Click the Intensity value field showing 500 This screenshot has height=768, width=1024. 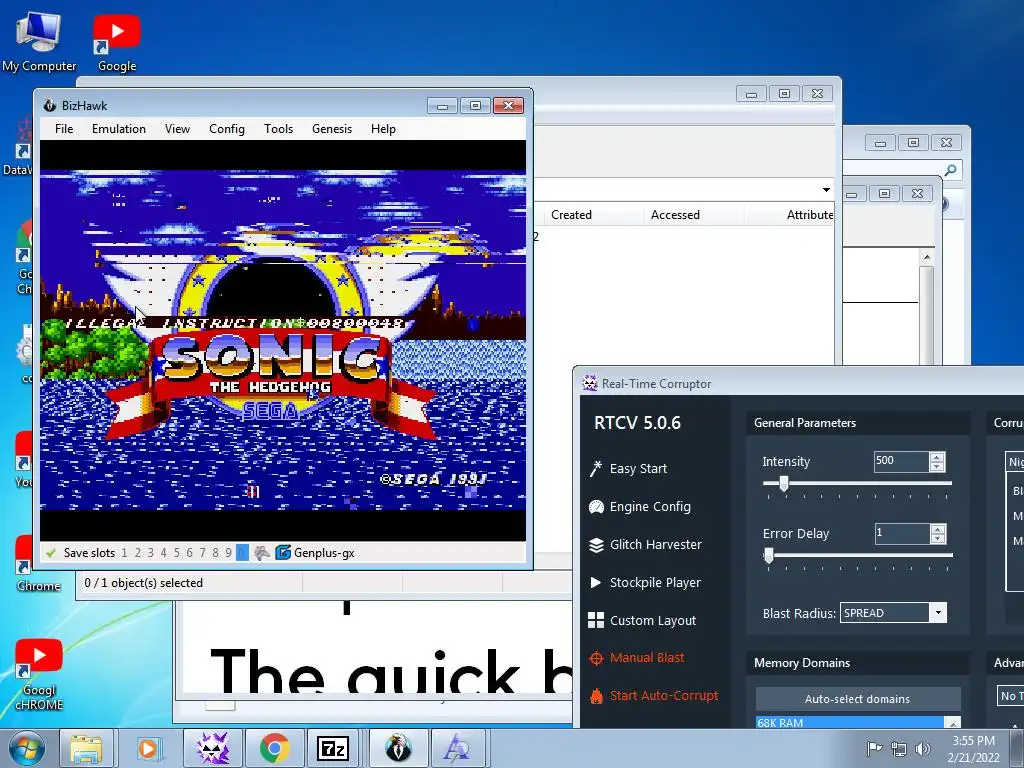coord(901,461)
